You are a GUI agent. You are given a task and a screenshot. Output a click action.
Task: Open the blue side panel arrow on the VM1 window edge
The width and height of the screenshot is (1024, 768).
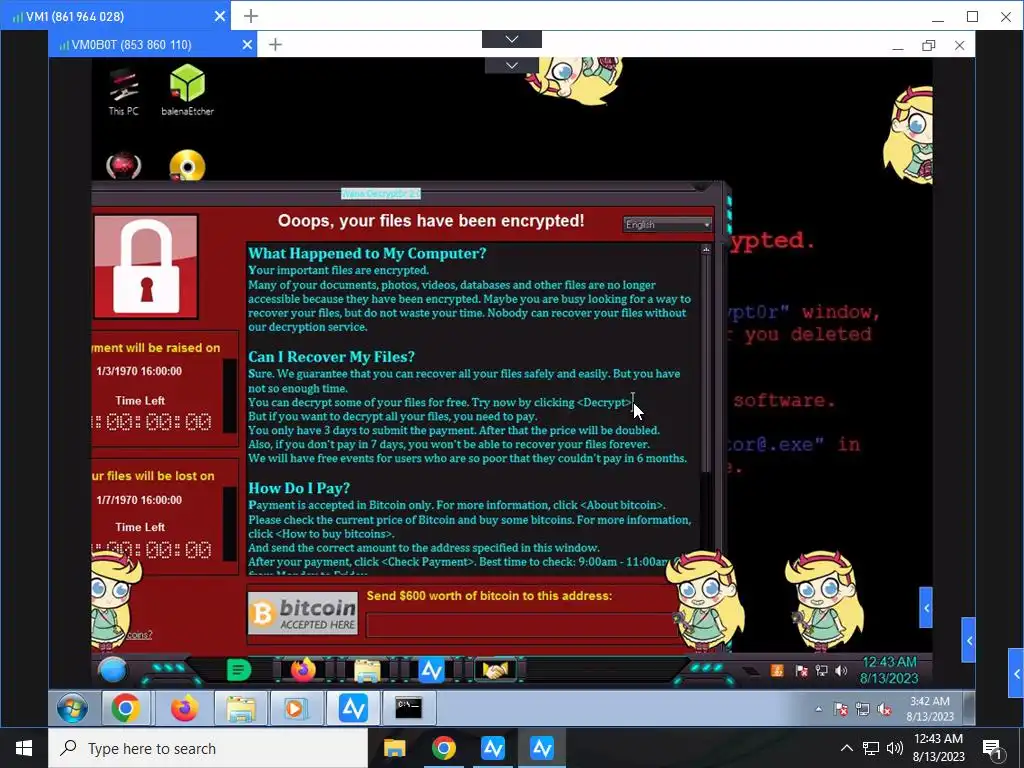click(x=1016, y=673)
